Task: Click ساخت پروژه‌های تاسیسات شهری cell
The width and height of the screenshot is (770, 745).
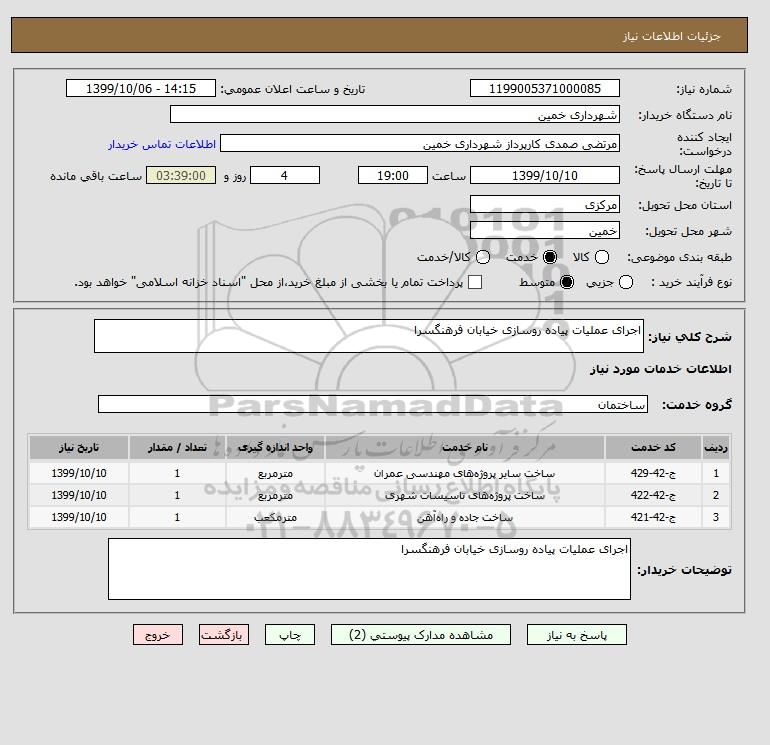Action: (x=465, y=495)
